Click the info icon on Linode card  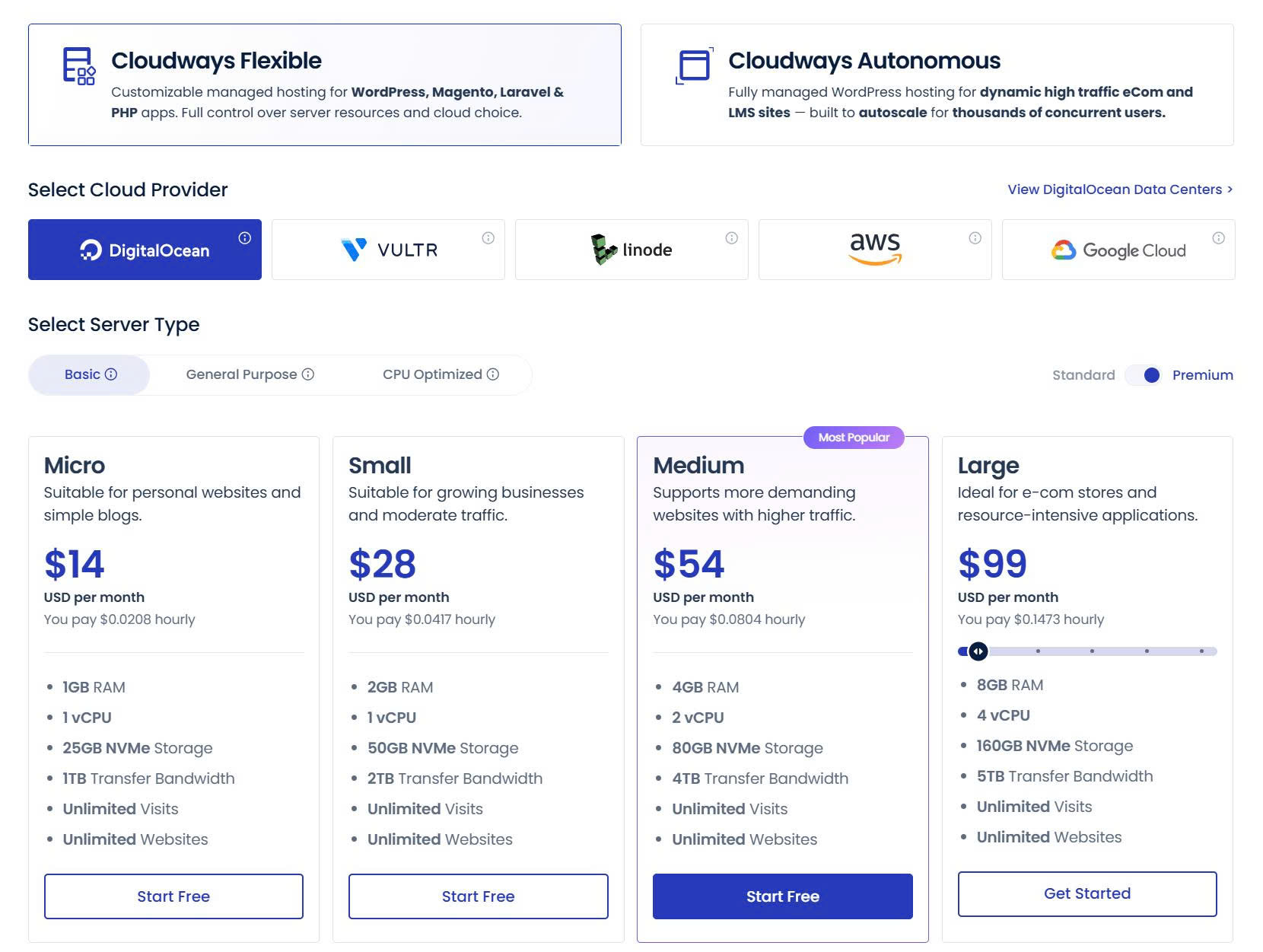[x=731, y=238]
